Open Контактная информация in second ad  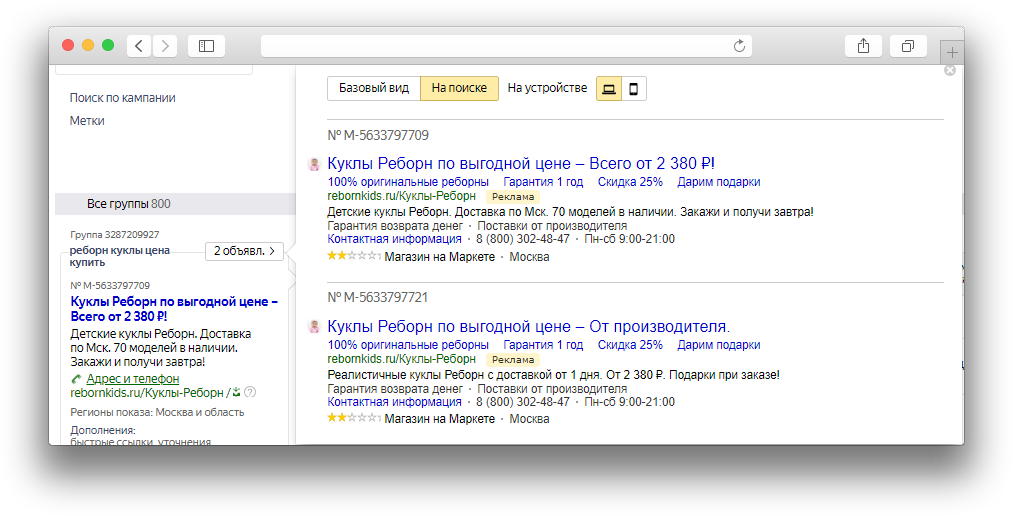[394, 402]
